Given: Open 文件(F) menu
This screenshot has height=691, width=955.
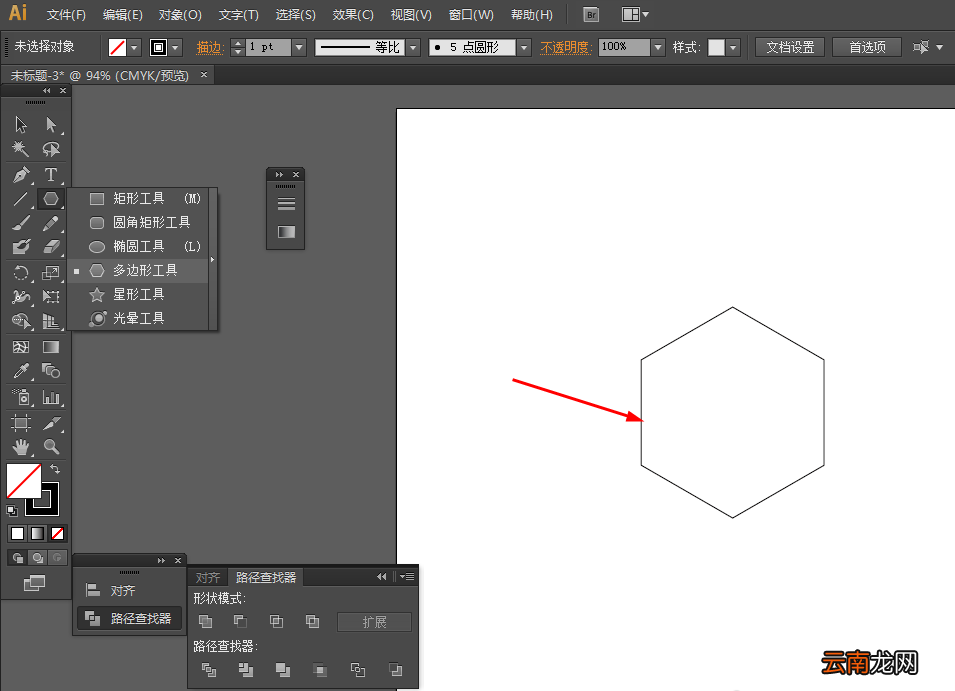Looking at the screenshot, I should [x=66, y=15].
